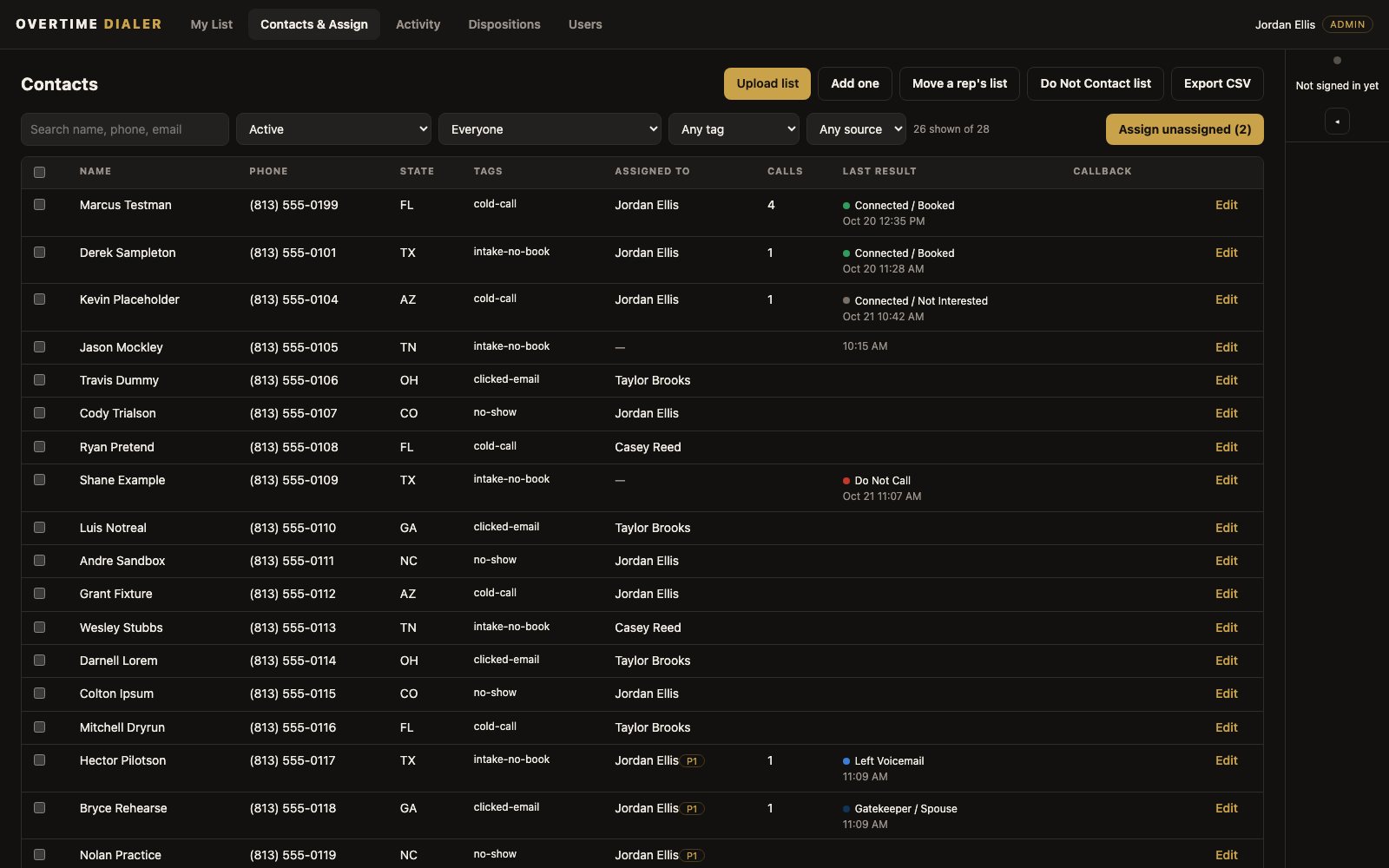Click the blue Left Voicemail status dot
The image size is (1389, 868).
coord(846,761)
